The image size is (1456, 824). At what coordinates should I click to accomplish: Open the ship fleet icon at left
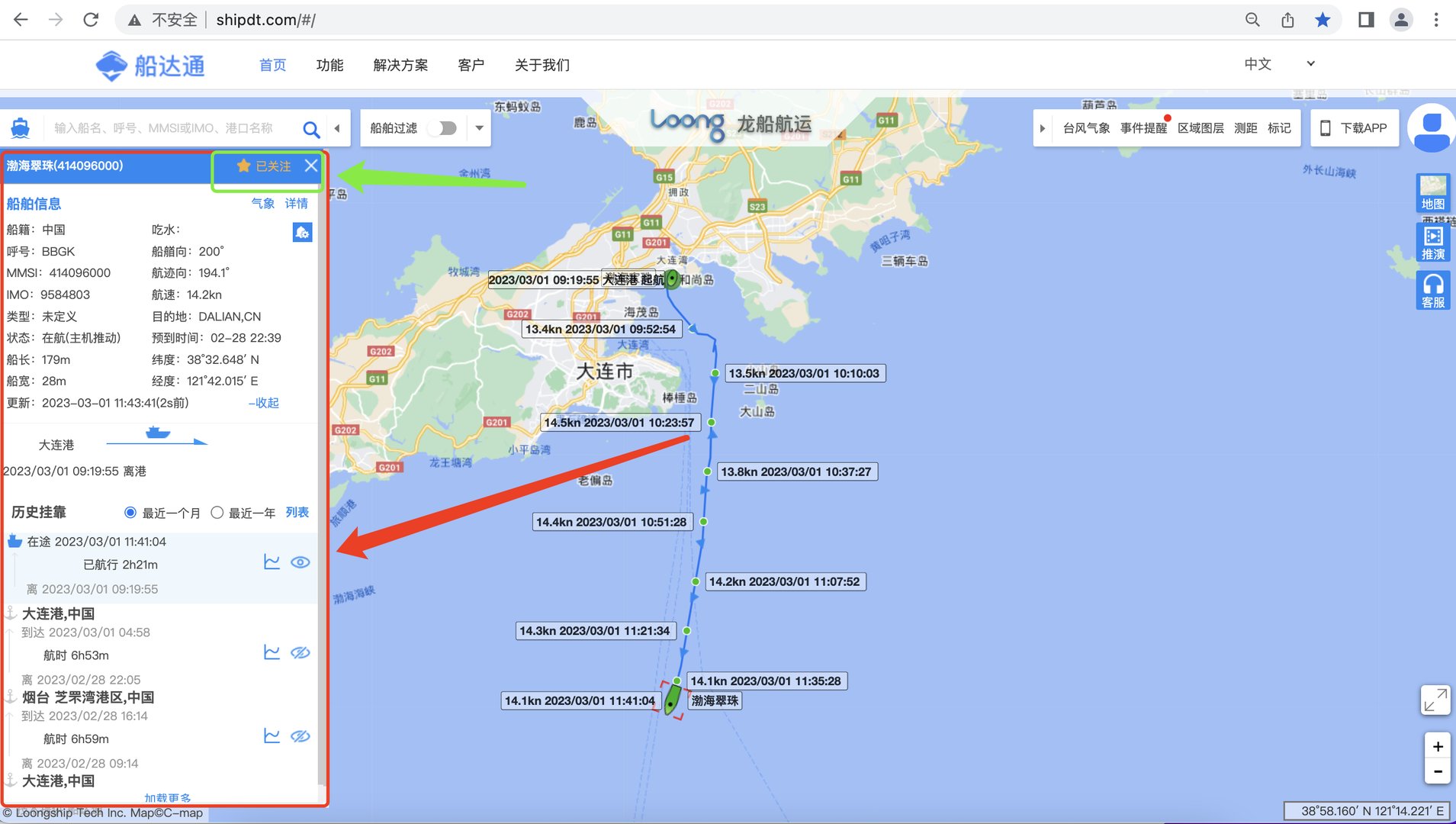pyautogui.click(x=21, y=128)
